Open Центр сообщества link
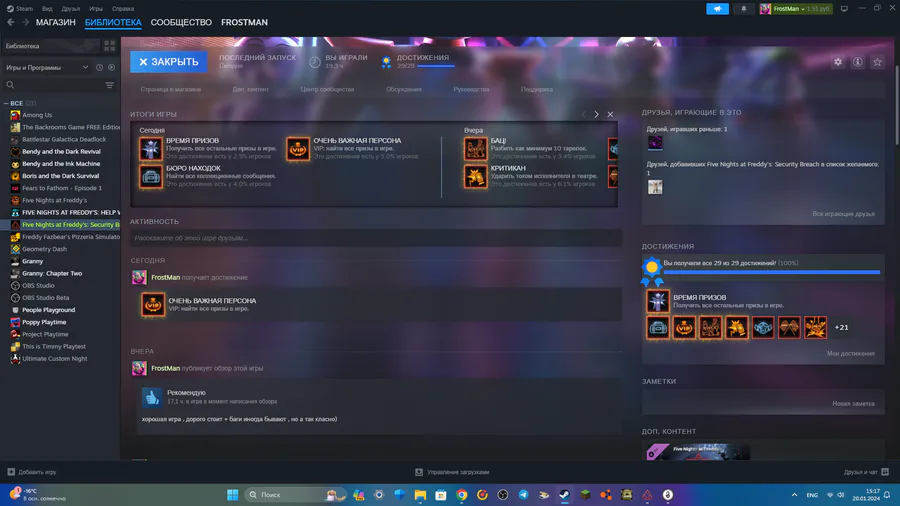The image size is (900, 506). pos(327,89)
